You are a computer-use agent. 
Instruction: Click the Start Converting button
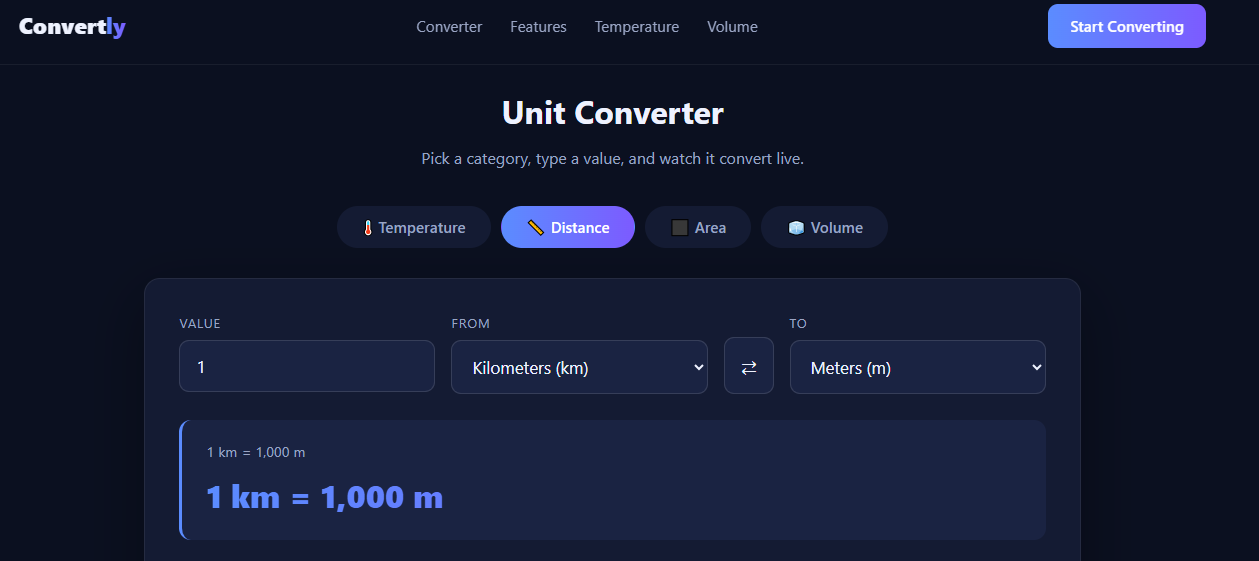pyautogui.click(x=1127, y=26)
